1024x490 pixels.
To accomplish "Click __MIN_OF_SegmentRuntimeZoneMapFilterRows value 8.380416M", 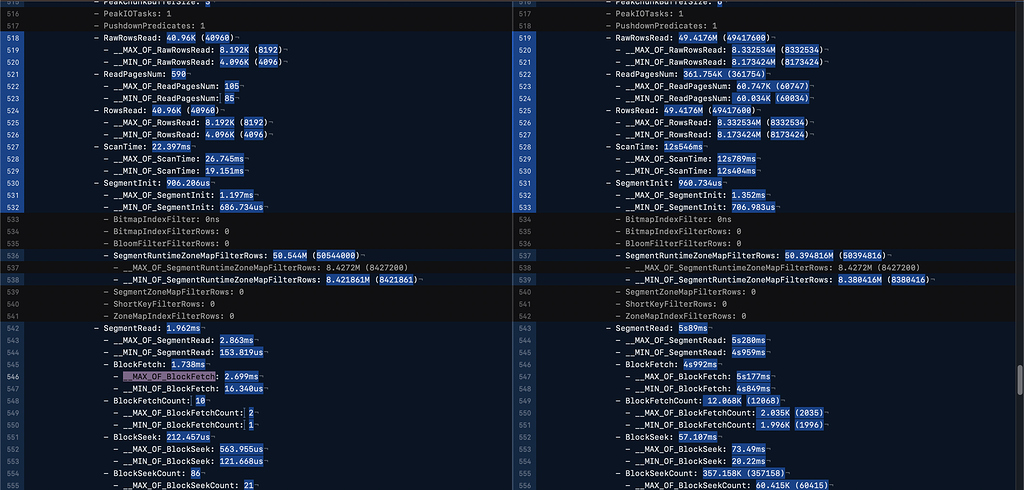I will tap(861, 280).
